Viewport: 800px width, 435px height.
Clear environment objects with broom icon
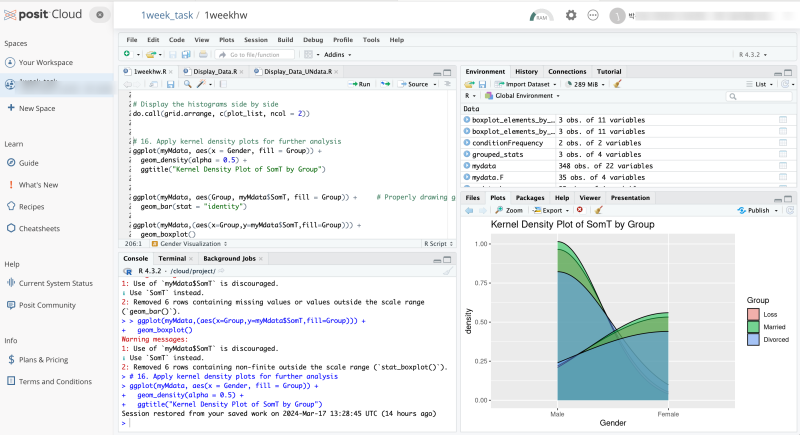click(618, 84)
